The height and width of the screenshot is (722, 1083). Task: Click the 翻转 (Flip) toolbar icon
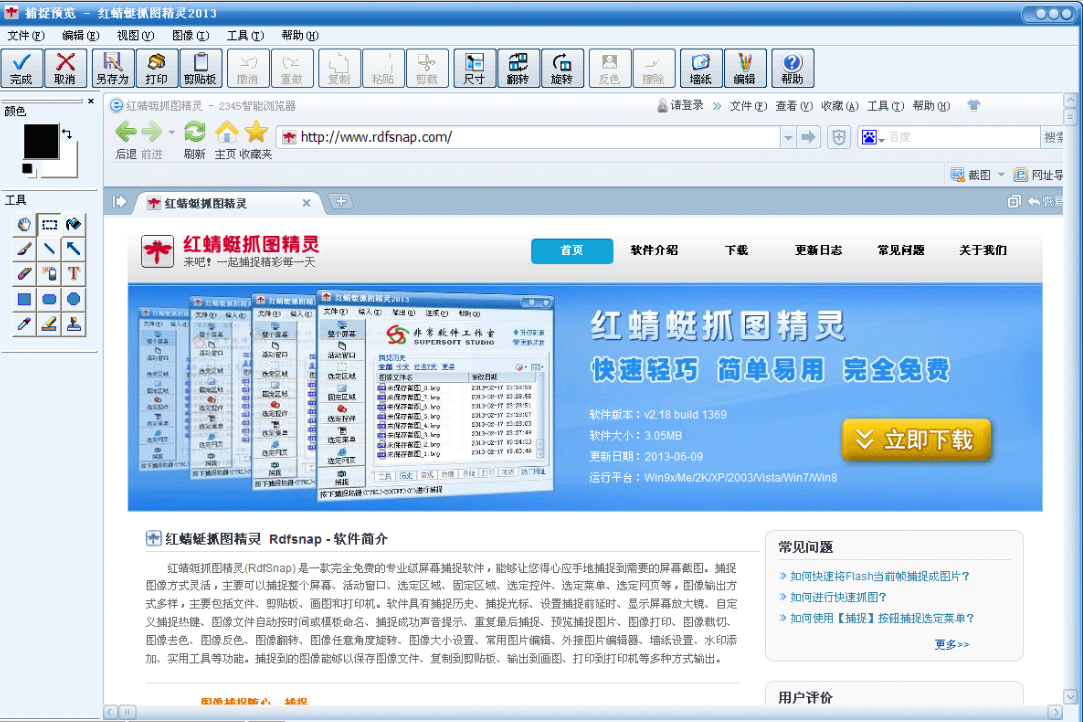pos(517,68)
